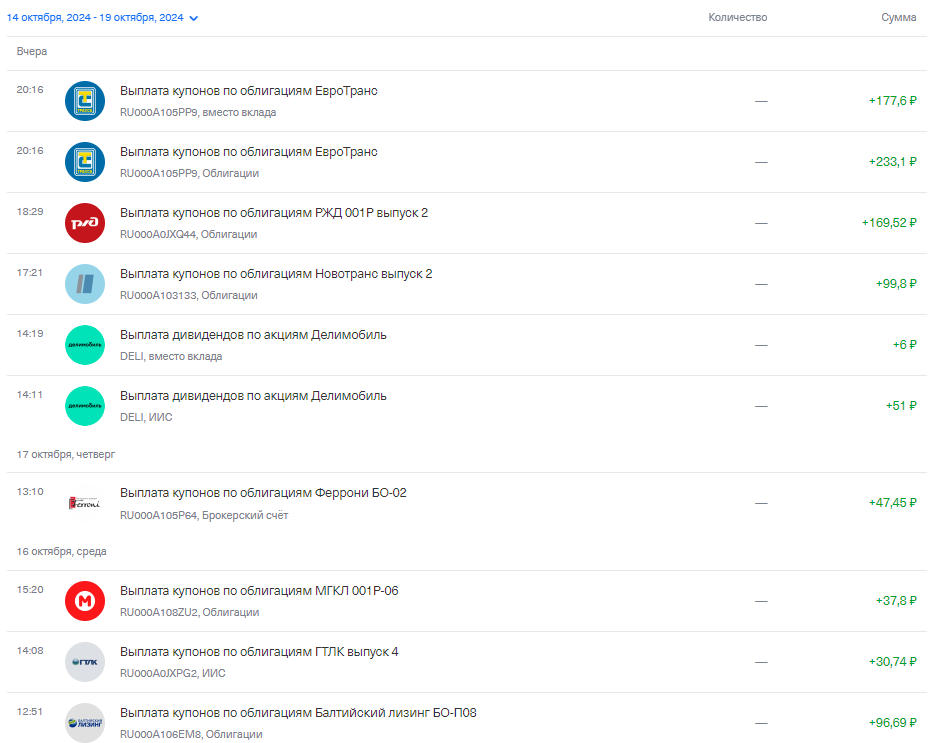Click the text DELI, вместо вклада
Viewport: 934px width, 743px height.
(171, 356)
